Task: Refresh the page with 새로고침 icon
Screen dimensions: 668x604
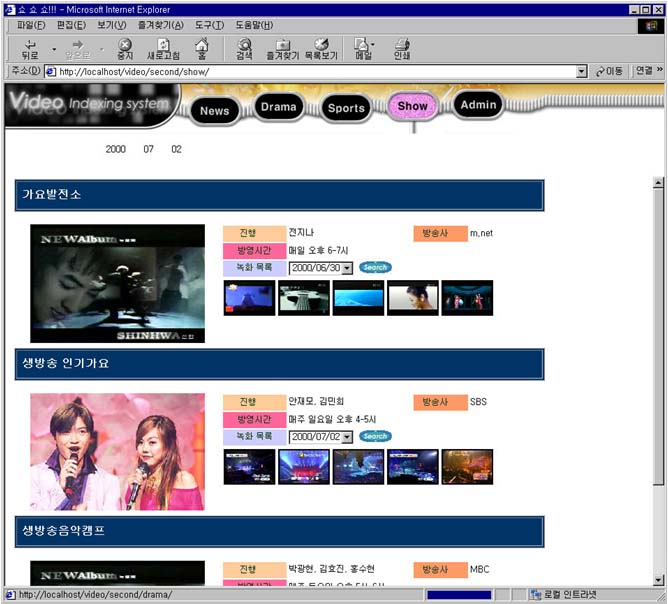Action: 163,49
